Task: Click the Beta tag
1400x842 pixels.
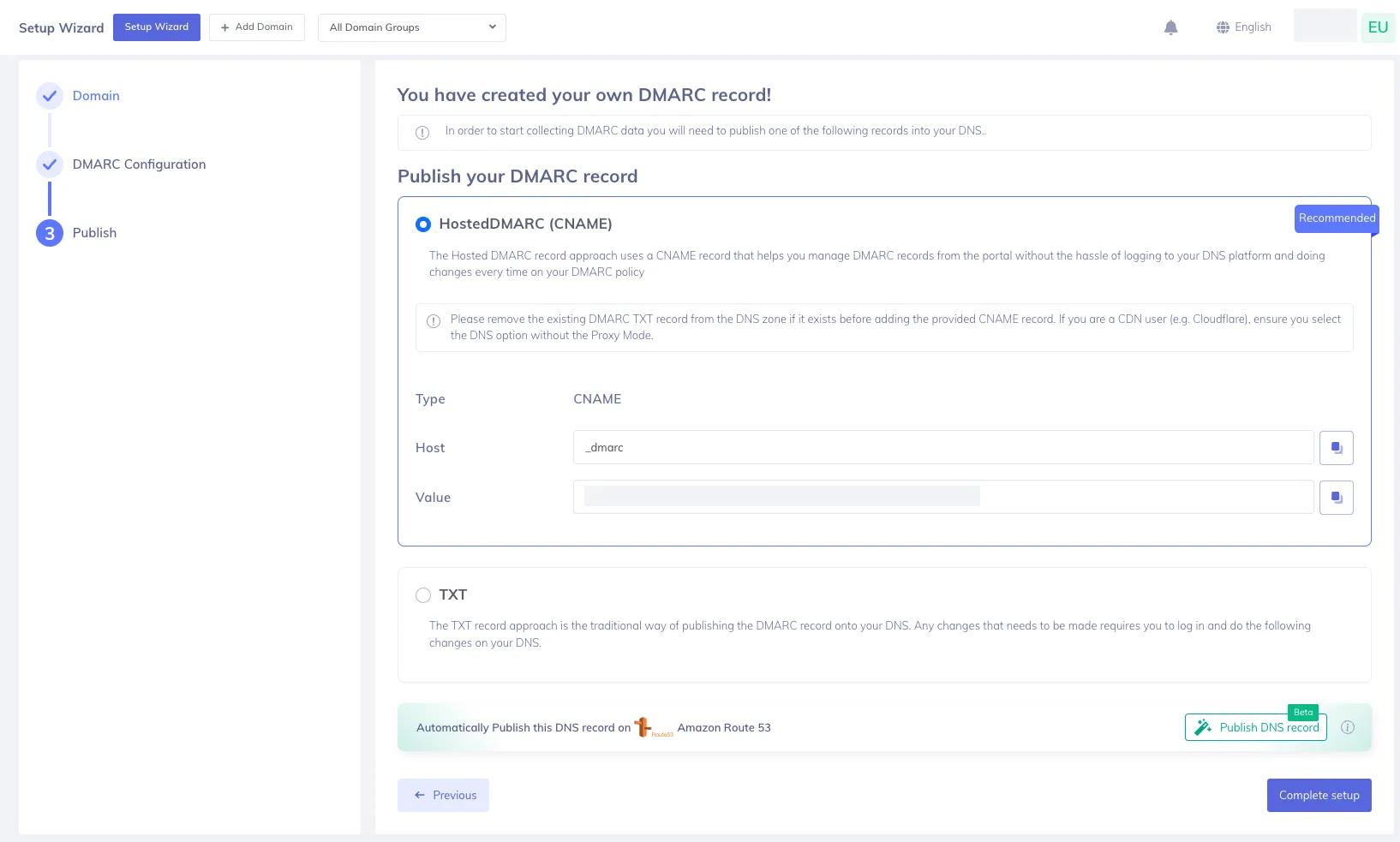Action: point(1303,712)
